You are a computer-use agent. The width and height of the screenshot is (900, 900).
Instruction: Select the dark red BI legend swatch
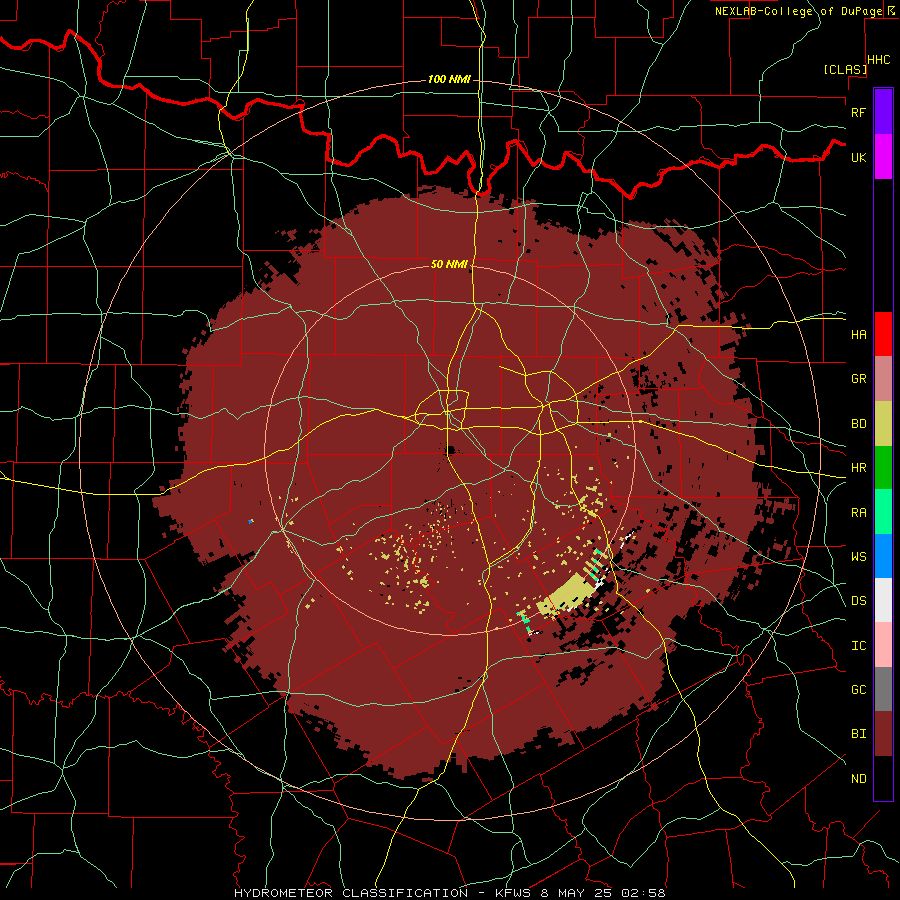(x=883, y=734)
